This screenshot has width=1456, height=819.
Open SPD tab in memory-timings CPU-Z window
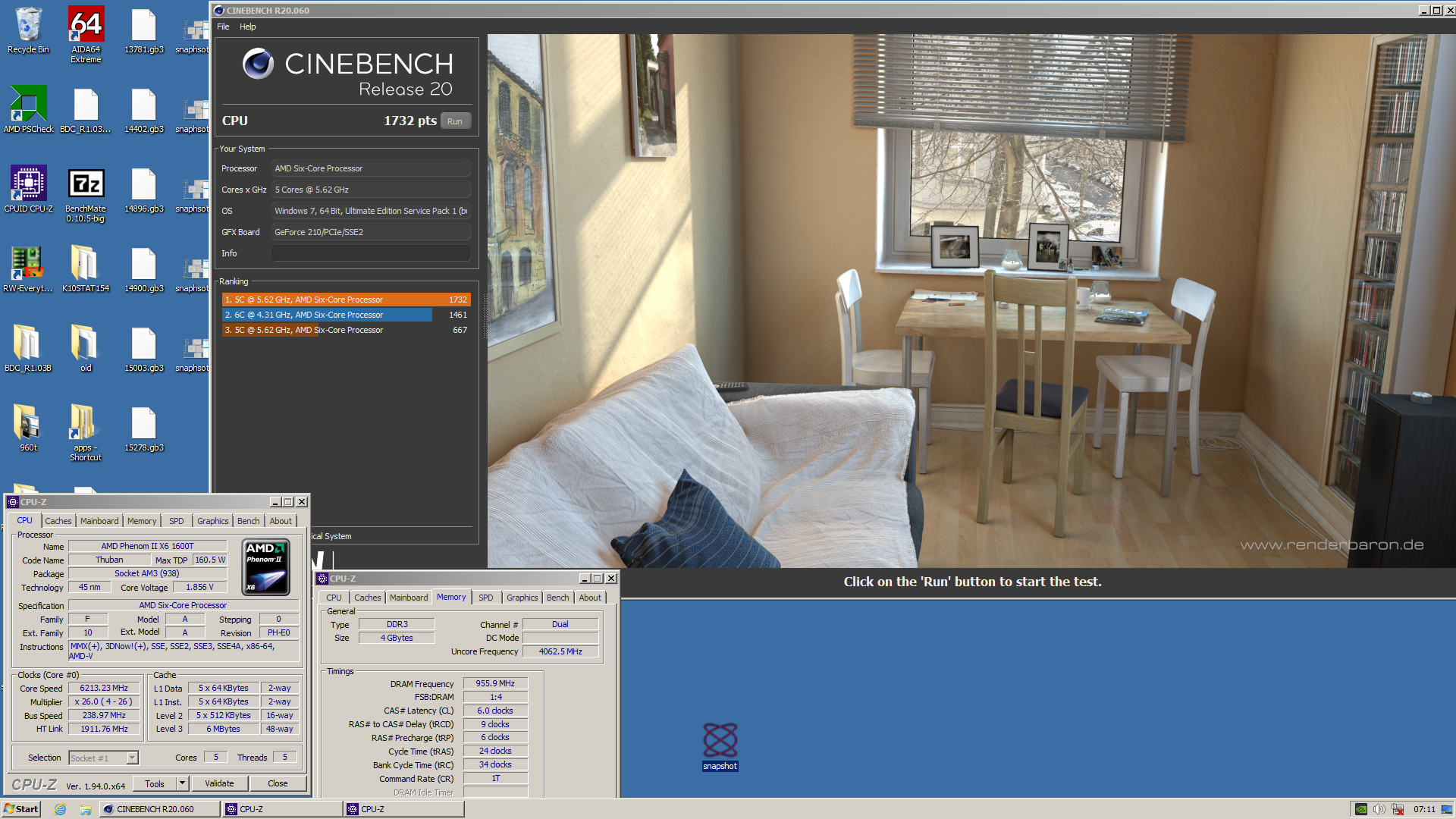(486, 598)
